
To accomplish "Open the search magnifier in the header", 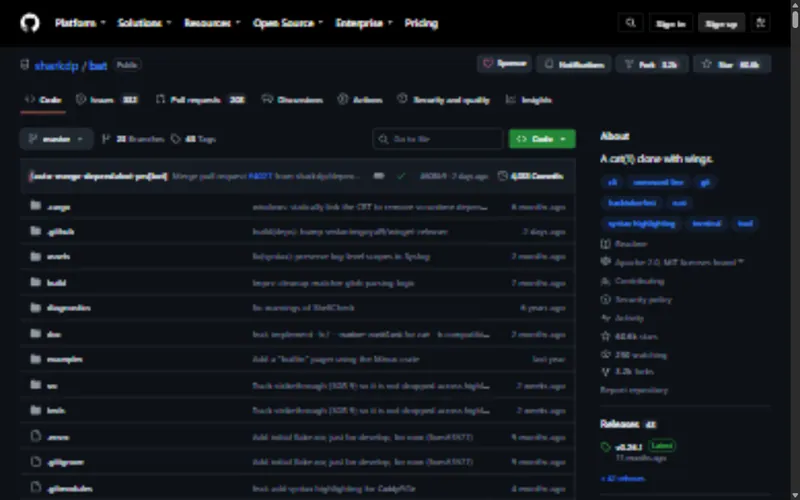I will tap(631, 23).
